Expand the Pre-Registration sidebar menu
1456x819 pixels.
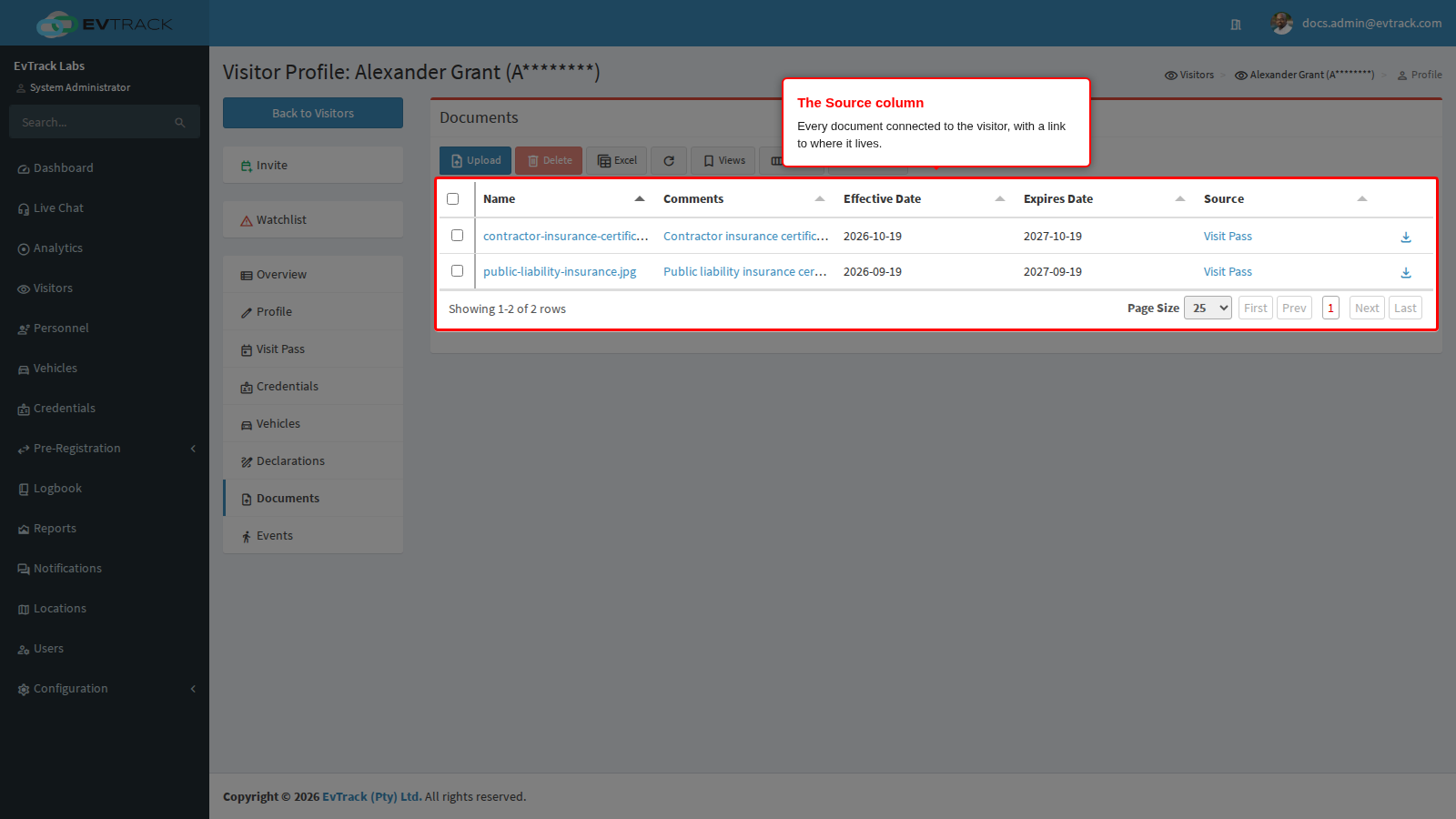pos(105,449)
